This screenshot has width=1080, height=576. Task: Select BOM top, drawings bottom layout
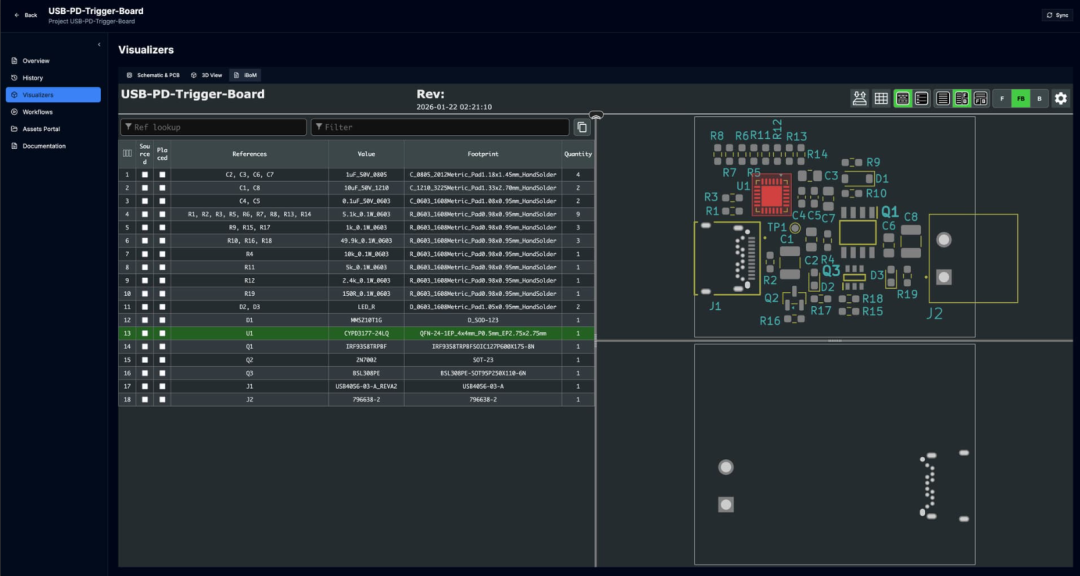click(982, 99)
